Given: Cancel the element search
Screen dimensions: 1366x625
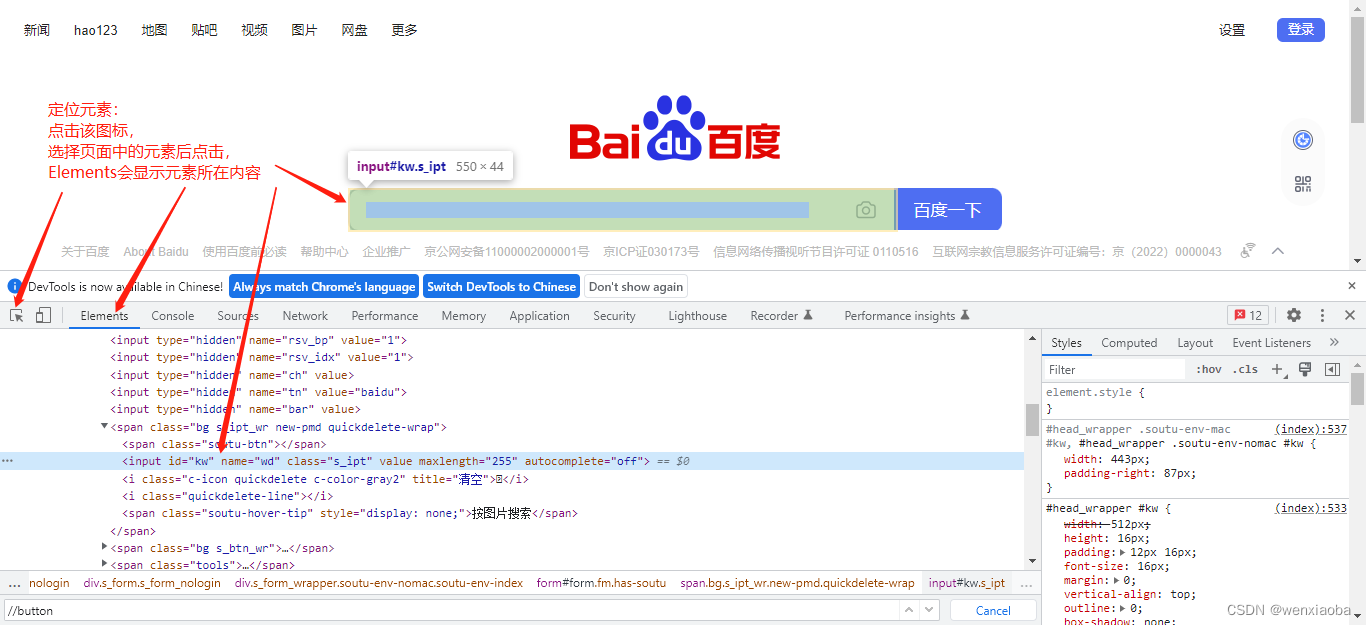Looking at the screenshot, I should (x=993, y=610).
